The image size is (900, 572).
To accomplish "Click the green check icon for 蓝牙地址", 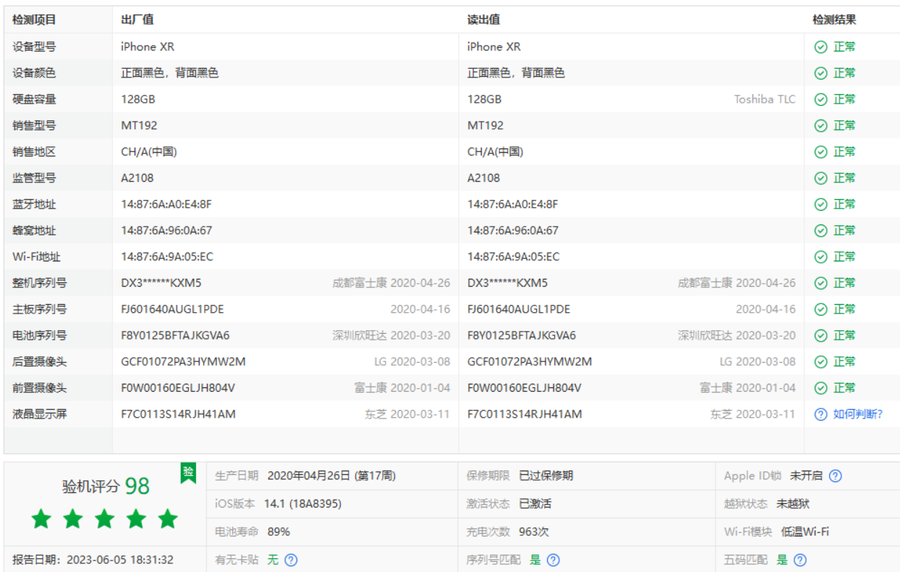I will pos(821,204).
